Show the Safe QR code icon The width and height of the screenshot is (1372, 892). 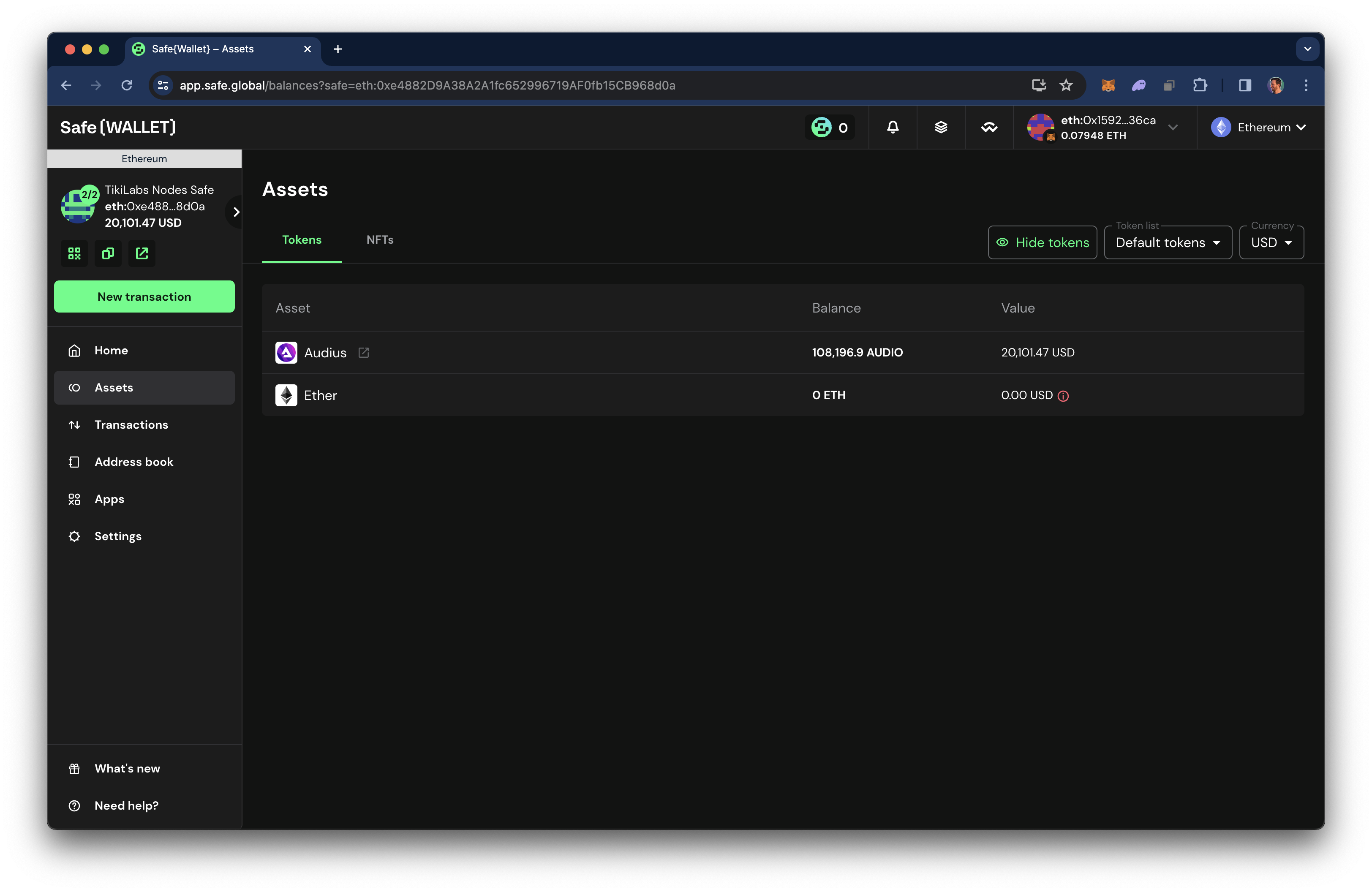coord(74,253)
